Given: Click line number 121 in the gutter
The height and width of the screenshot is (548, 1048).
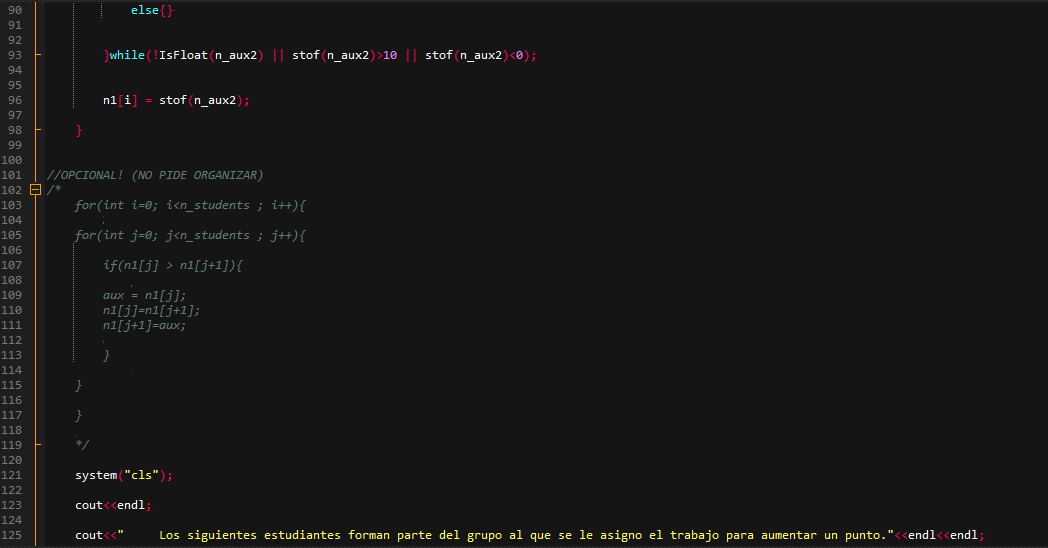Looking at the screenshot, I should [x=11, y=475].
